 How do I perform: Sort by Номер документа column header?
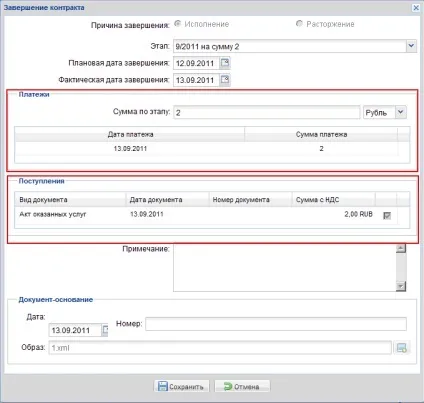pos(251,200)
